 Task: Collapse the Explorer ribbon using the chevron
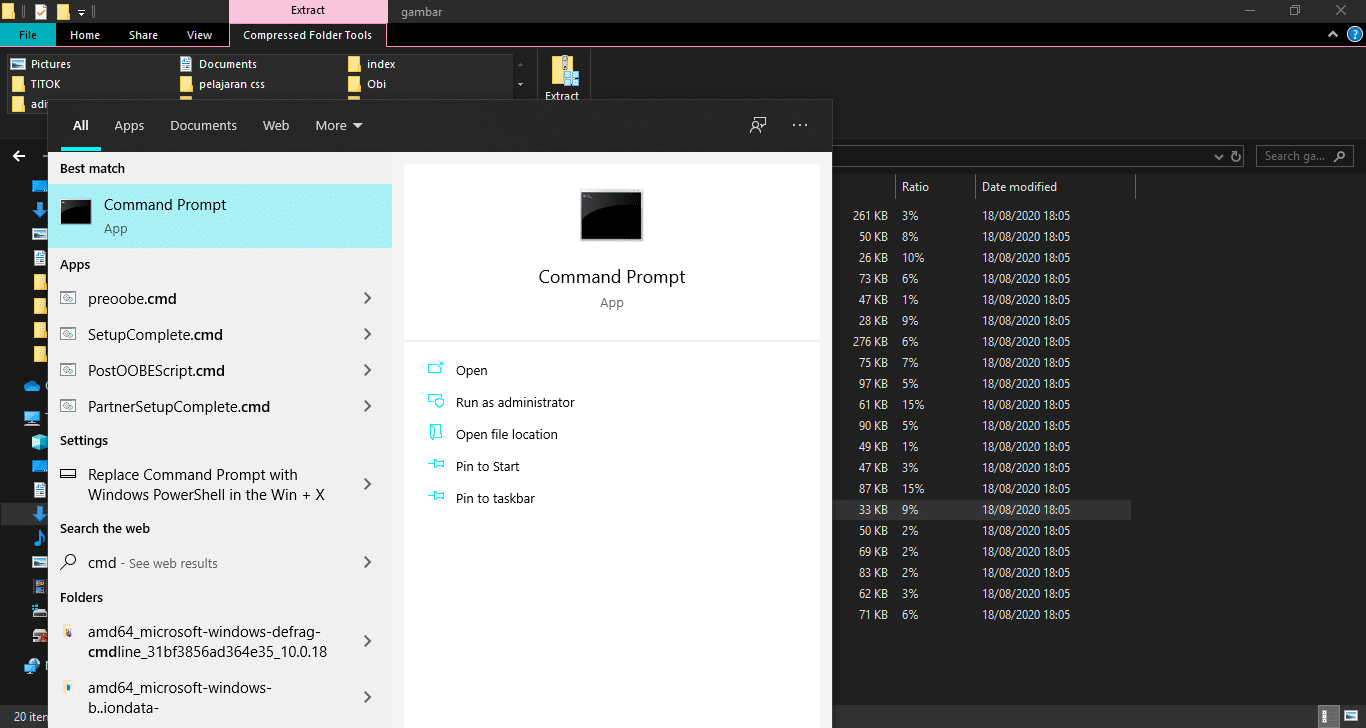(1333, 34)
